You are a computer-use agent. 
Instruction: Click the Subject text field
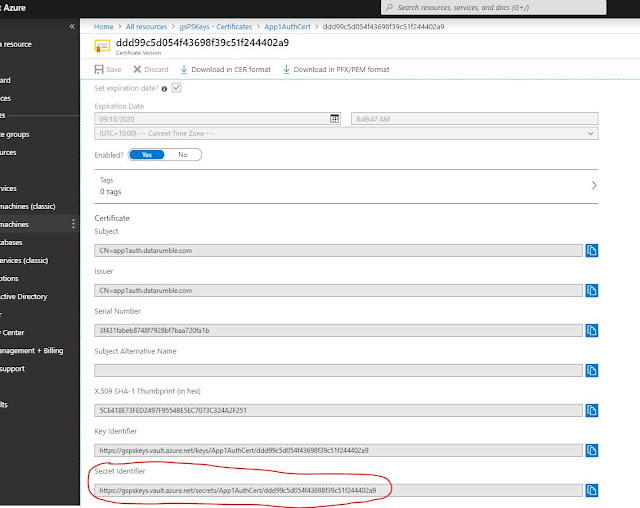coord(338,251)
